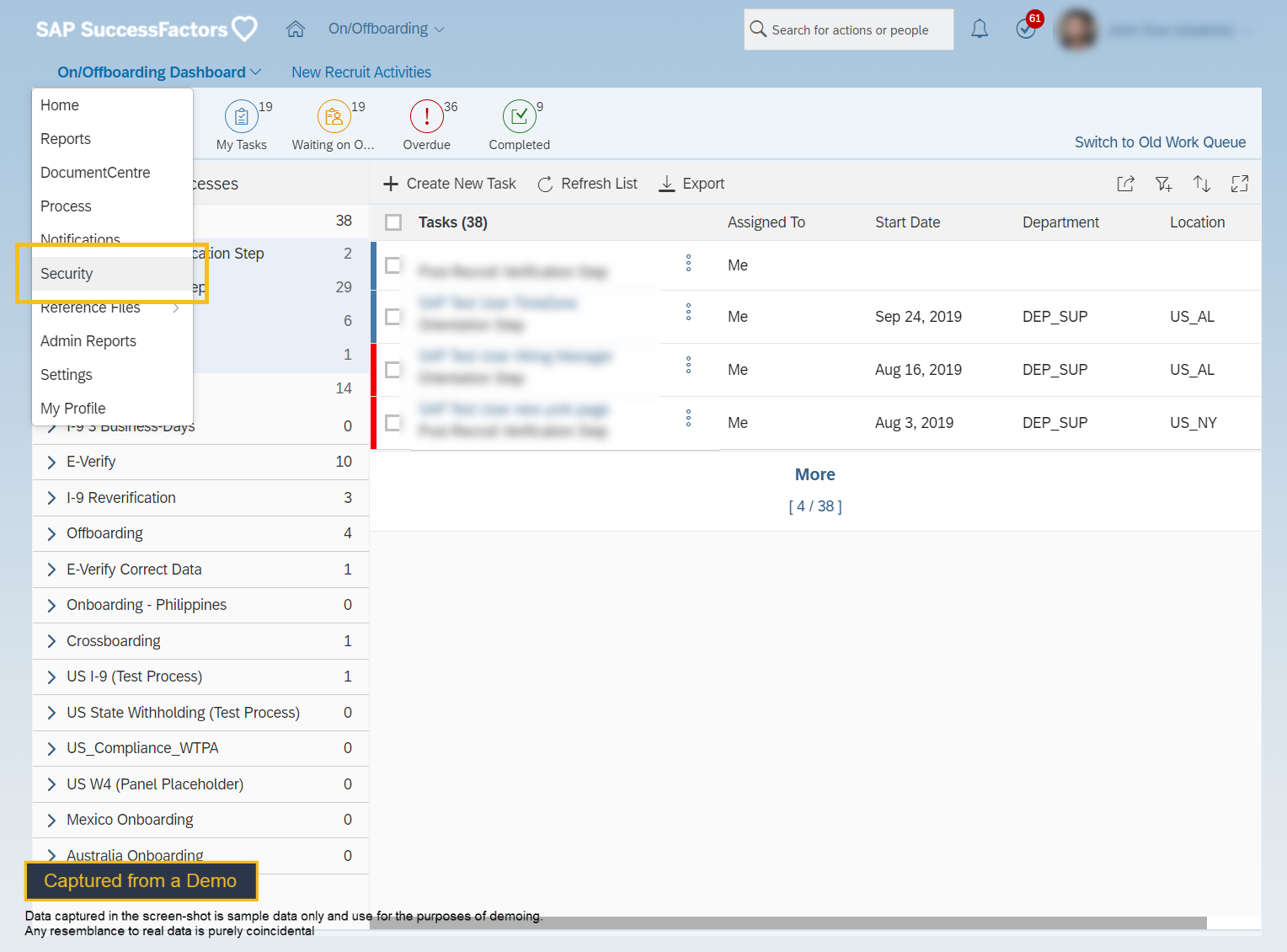Select all tasks checkbox in header
Viewport: 1287px width, 952px height.
click(x=393, y=222)
